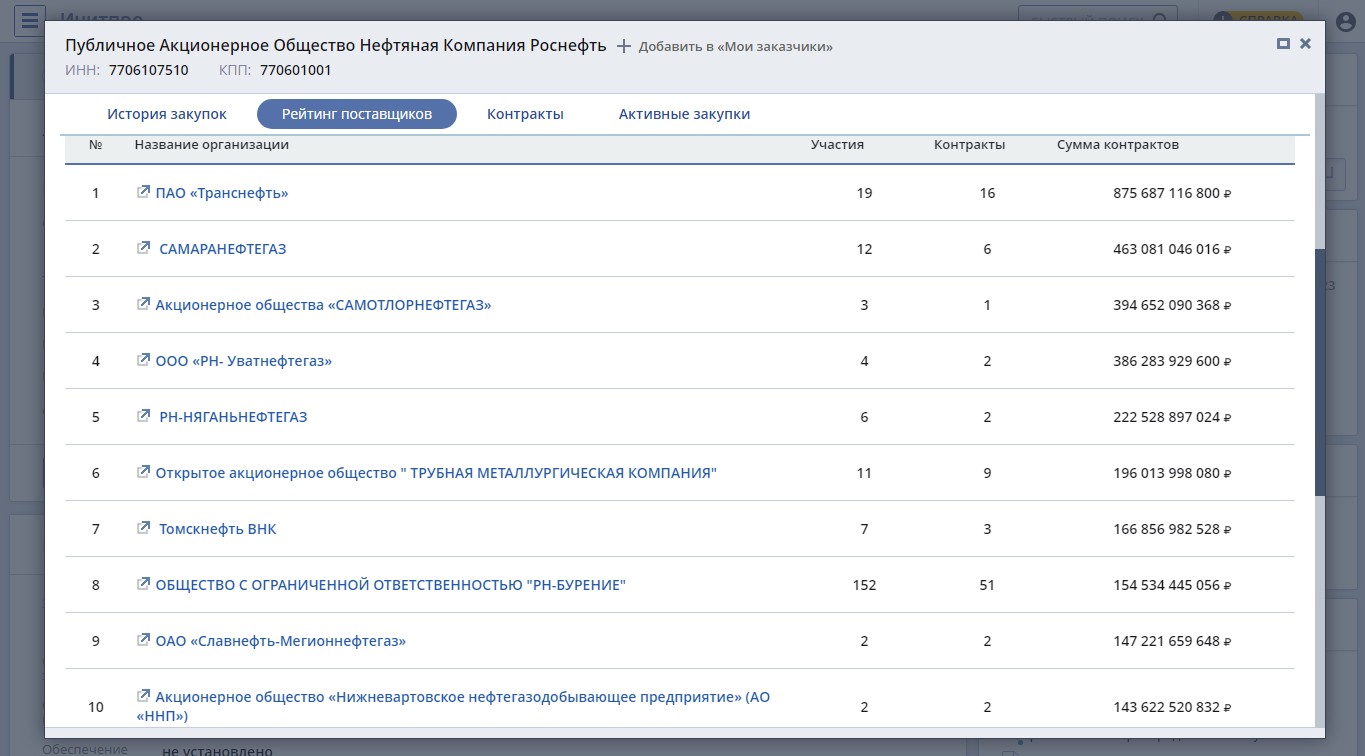
Task: Open external link icon for «Славнефть-Мегионнефтегаз»
Action: click(143, 640)
